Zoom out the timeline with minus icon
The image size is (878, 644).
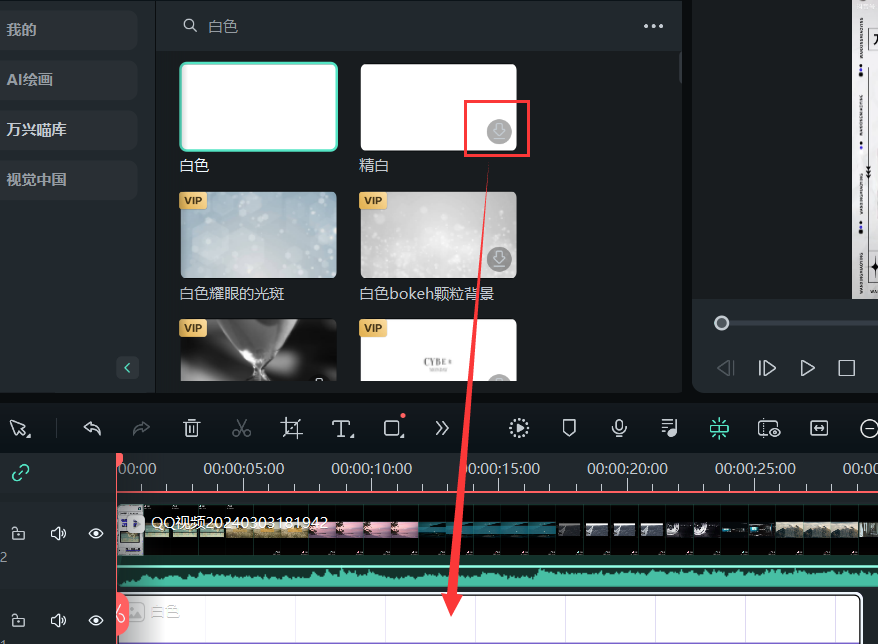[868, 428]
